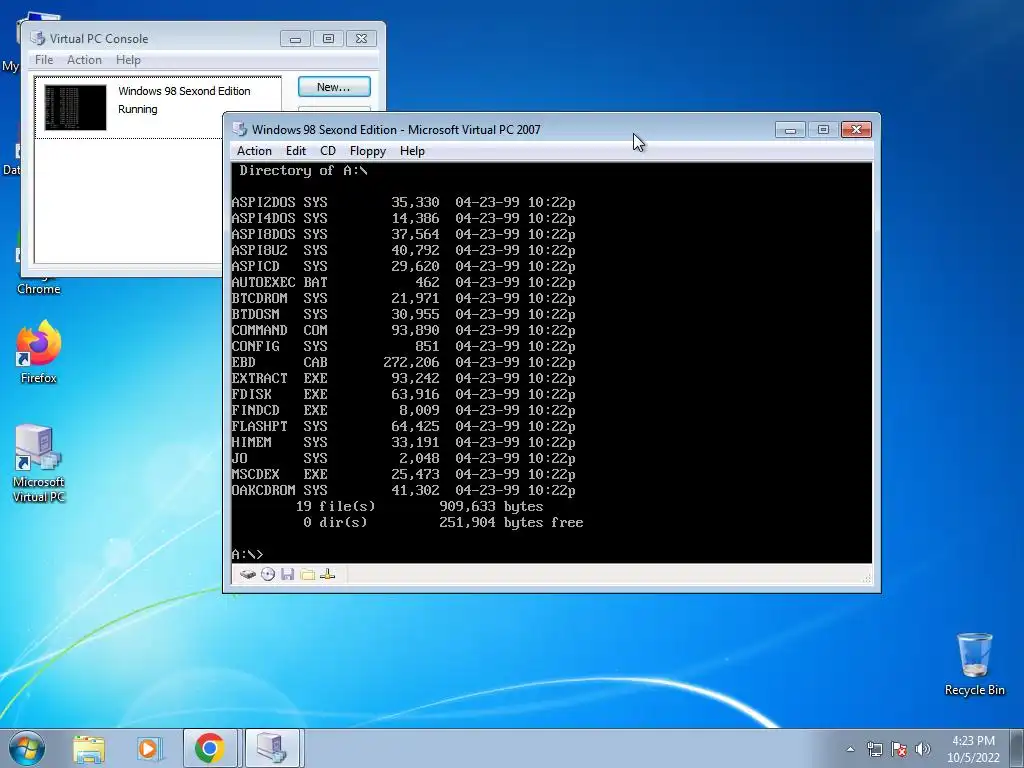Viewport: 1024px width, 768px height.
Task: Open the Edit menu in the VM window
Action: [x=296, y=151]
